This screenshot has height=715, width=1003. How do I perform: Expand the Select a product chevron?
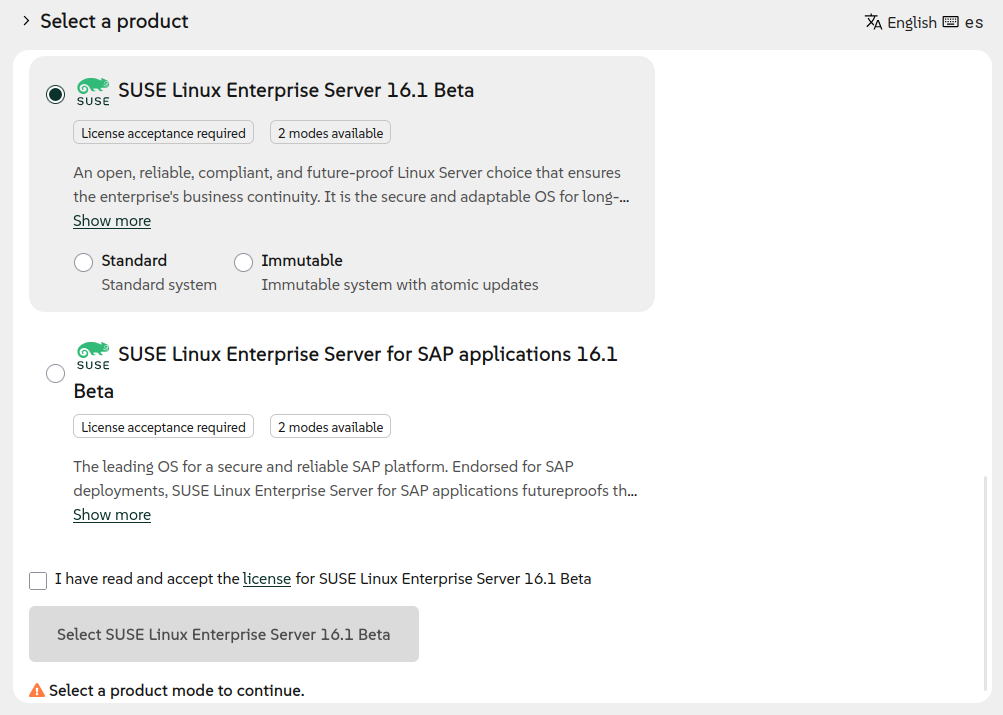(x=25, y=20)
